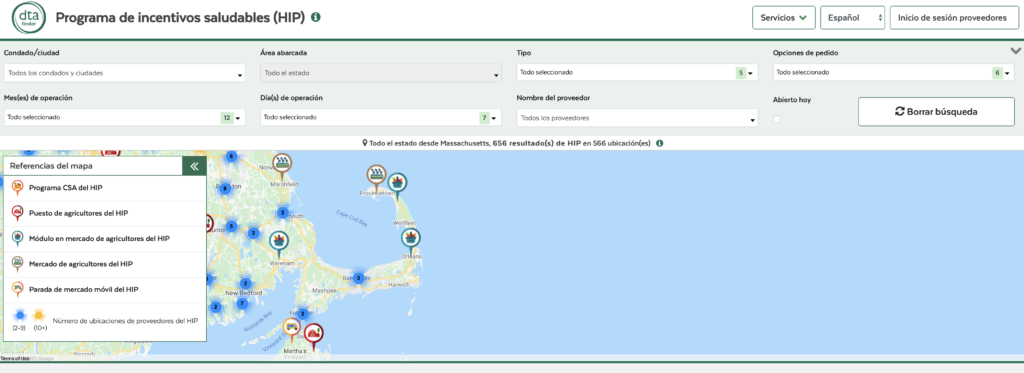Click the cluster marker showing 7

(242, 303)
